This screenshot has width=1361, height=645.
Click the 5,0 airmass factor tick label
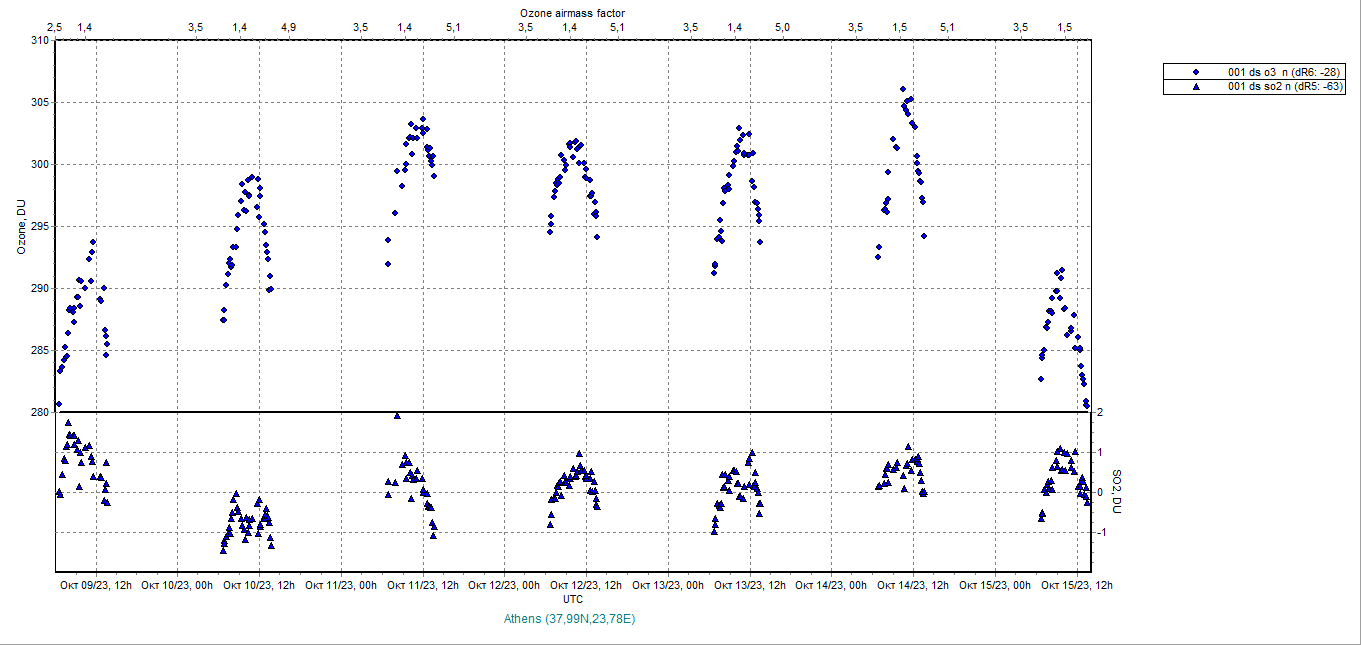tap(782, 27)
